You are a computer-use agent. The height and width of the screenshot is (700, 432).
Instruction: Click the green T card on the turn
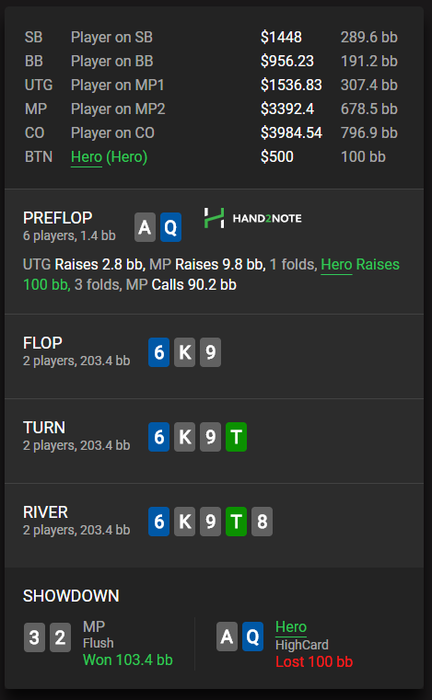(x=237, y=437)
